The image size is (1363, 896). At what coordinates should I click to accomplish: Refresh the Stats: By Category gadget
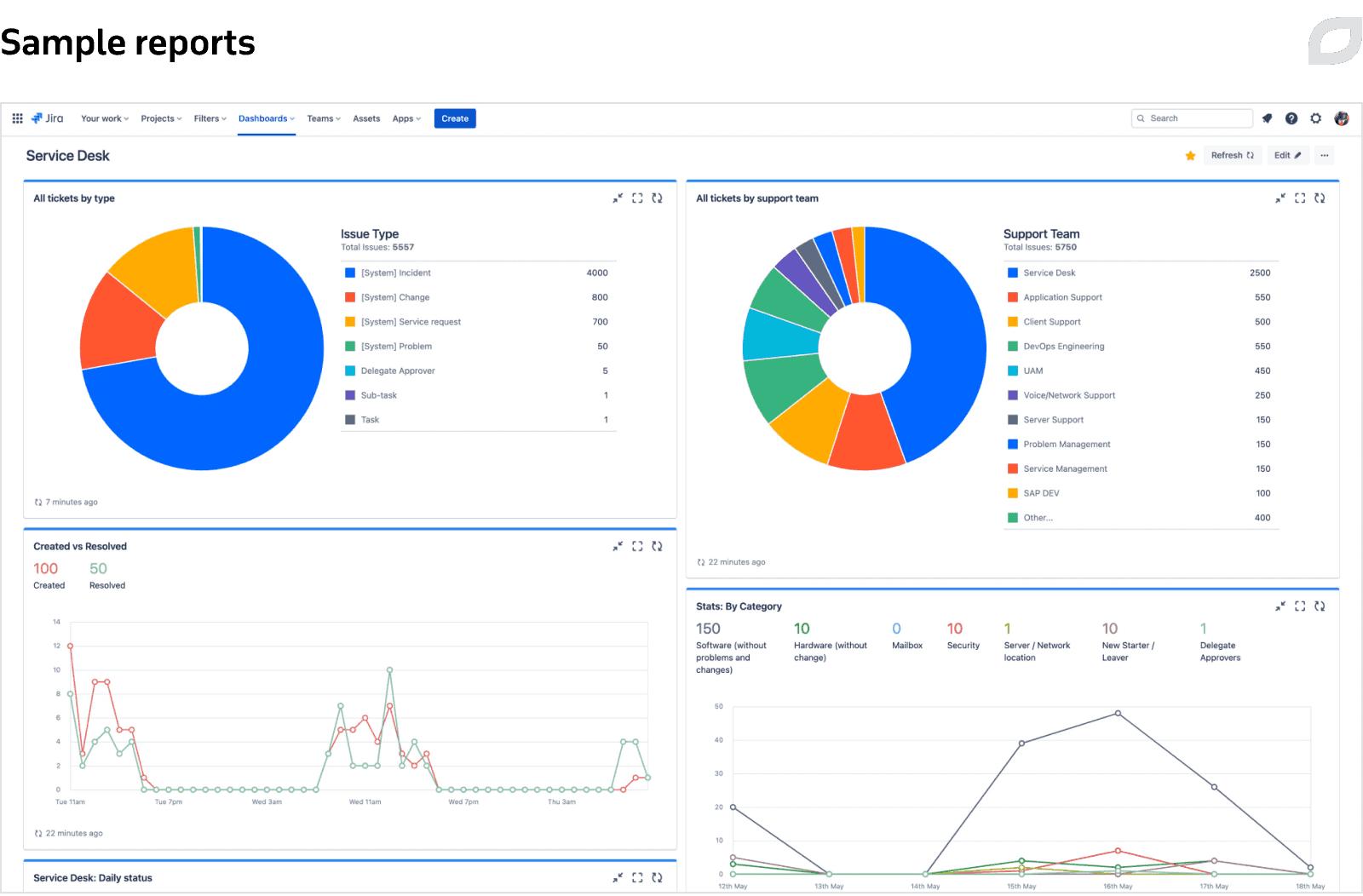1320,606
